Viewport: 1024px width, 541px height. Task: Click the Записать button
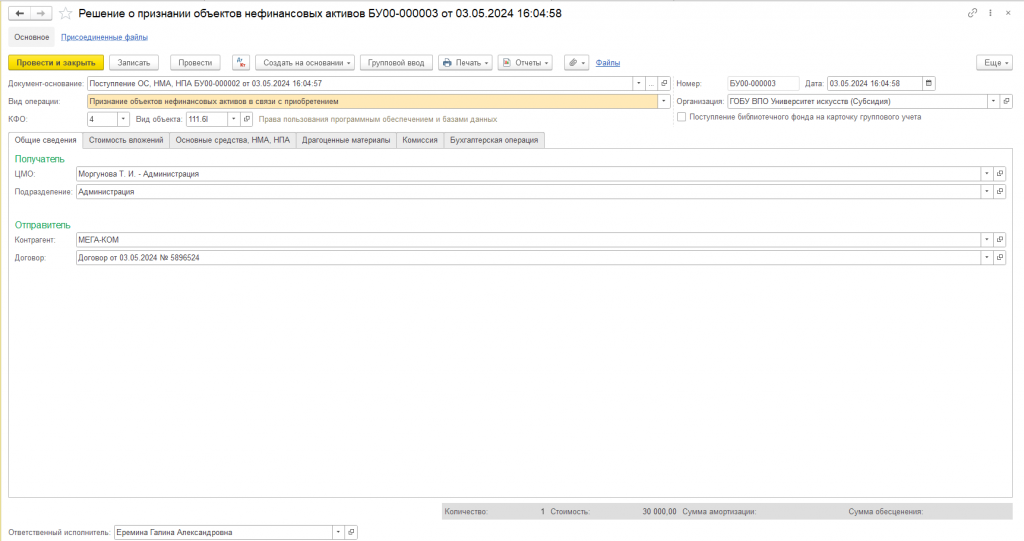[x=134, y=63]
